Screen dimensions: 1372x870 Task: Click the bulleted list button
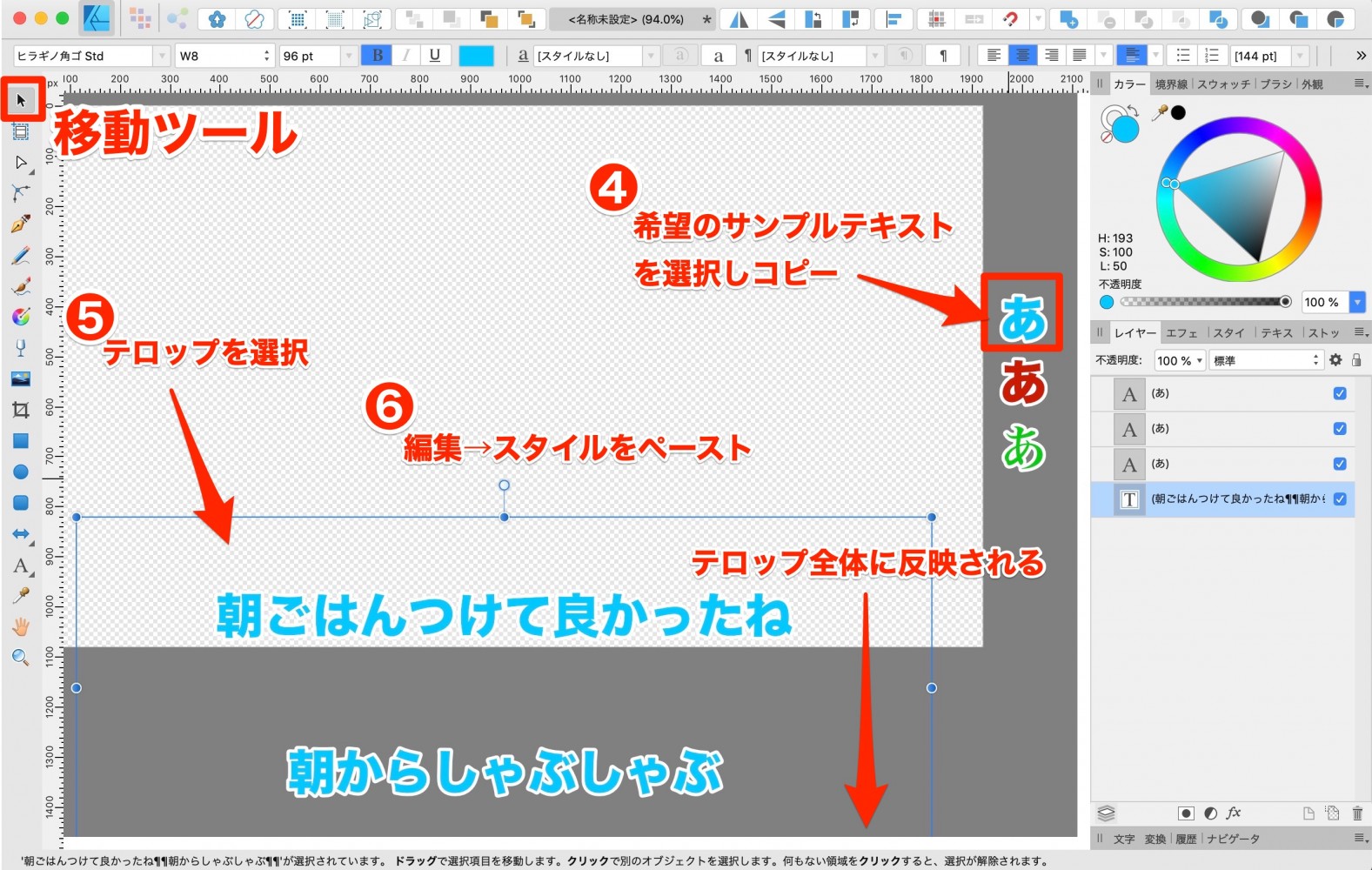pos(1183,56)
